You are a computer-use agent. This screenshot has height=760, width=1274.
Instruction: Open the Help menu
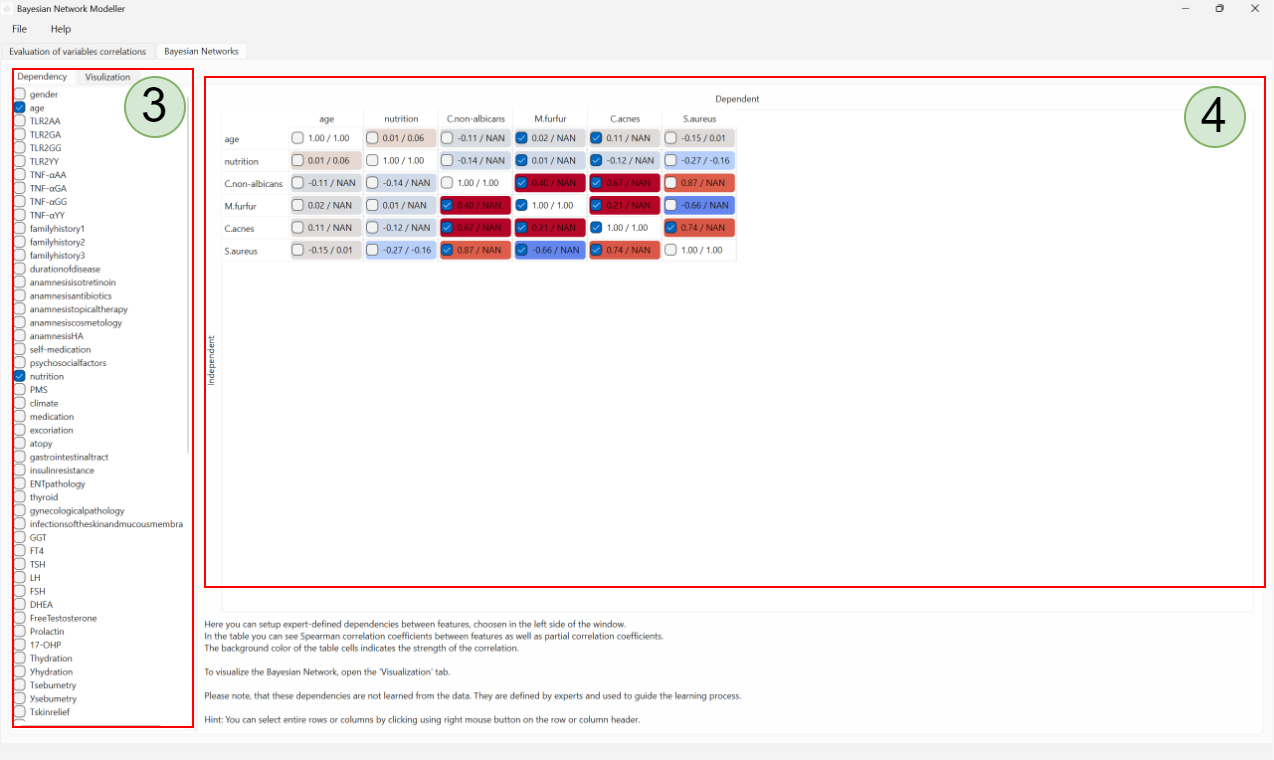coord(60,29)
